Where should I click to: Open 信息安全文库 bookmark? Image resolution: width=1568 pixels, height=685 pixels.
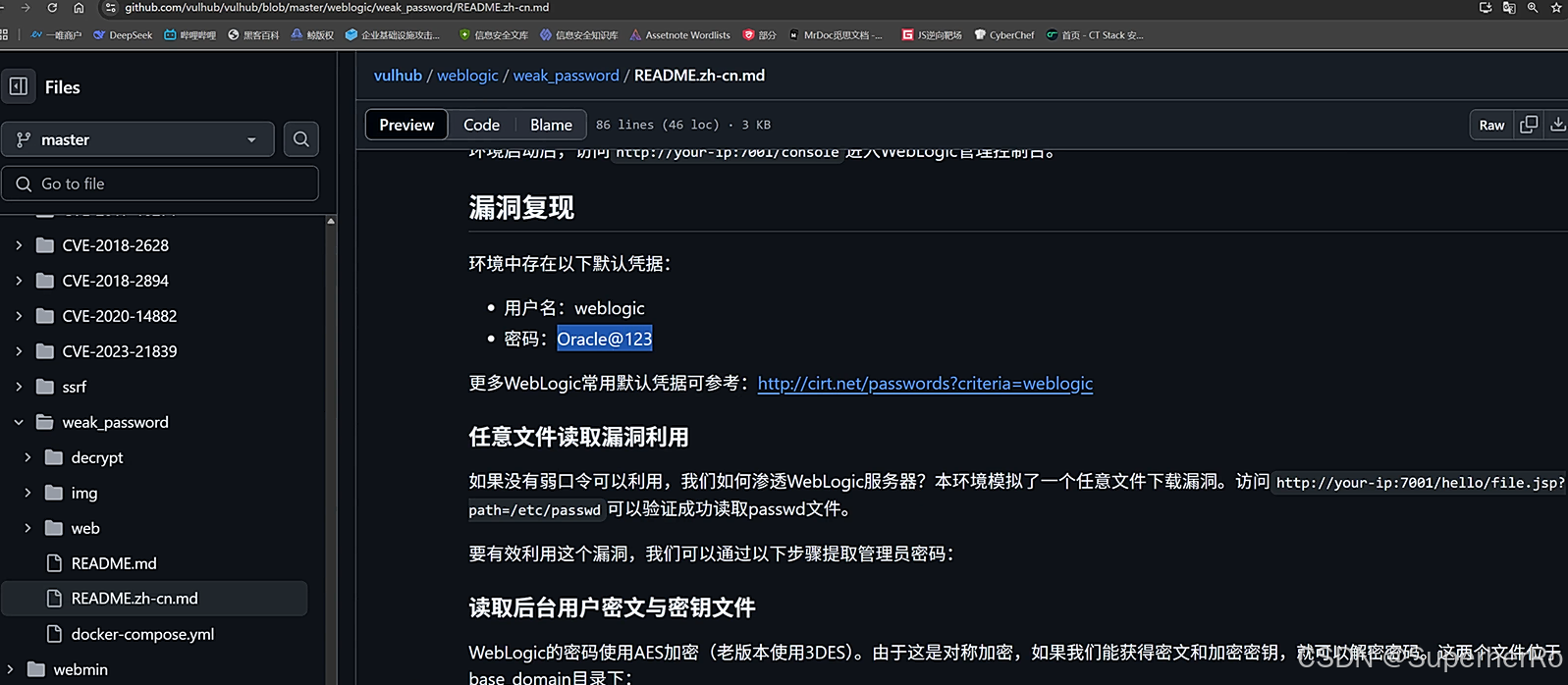tap(494, 35)
